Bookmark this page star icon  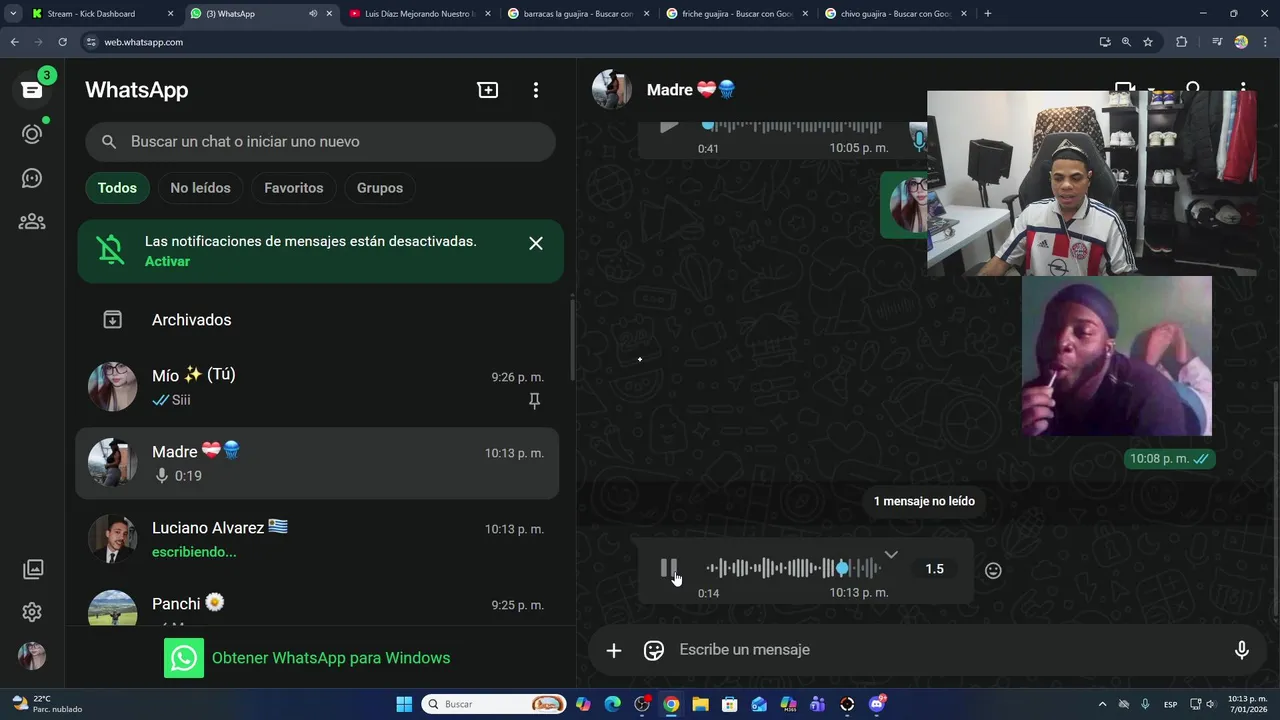[x=1148, y=42]
